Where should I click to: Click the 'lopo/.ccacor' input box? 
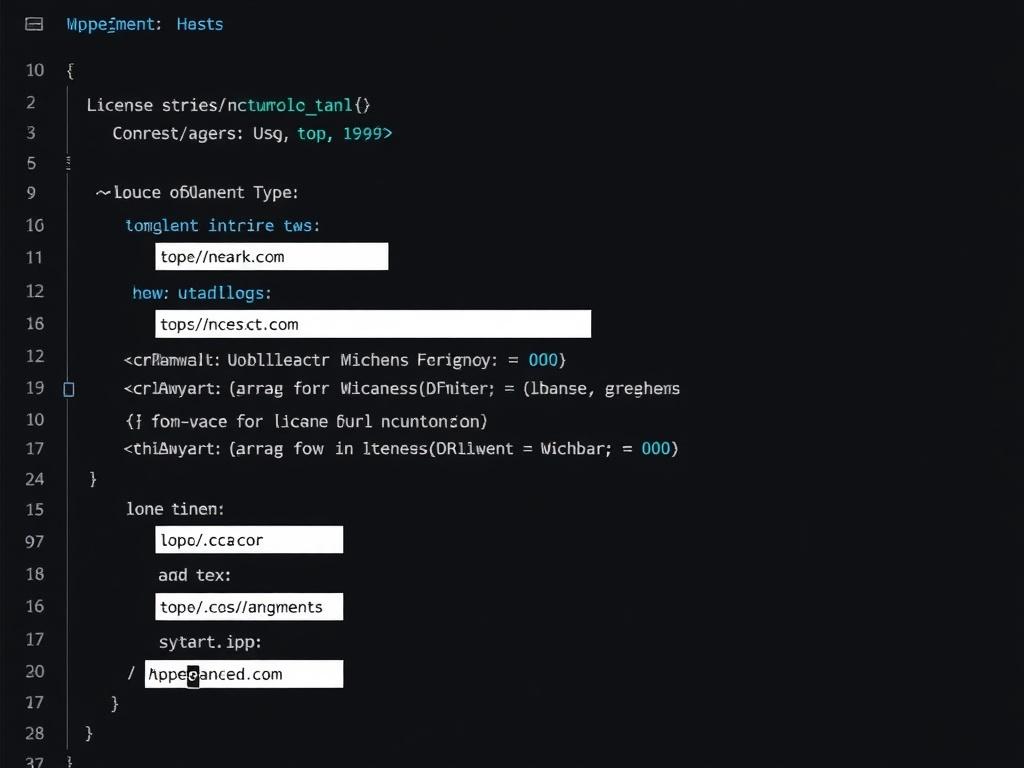tap(249, 540)
